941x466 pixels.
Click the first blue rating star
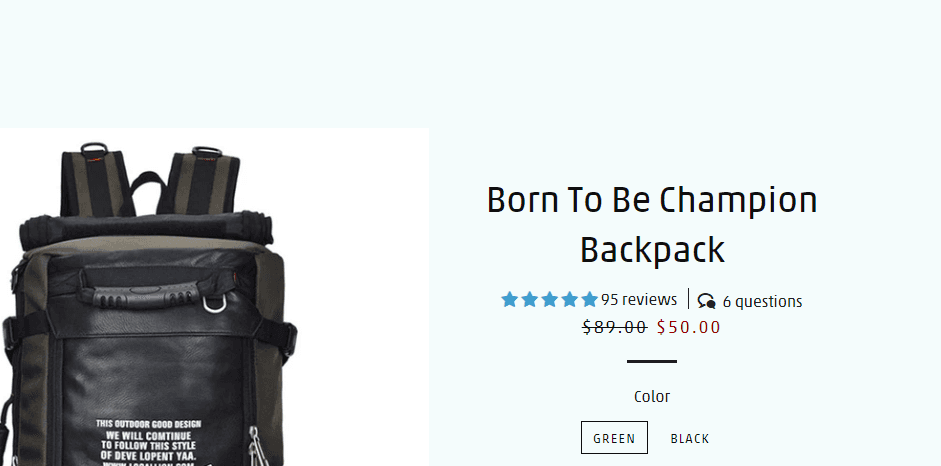click(x=510, y=299)
